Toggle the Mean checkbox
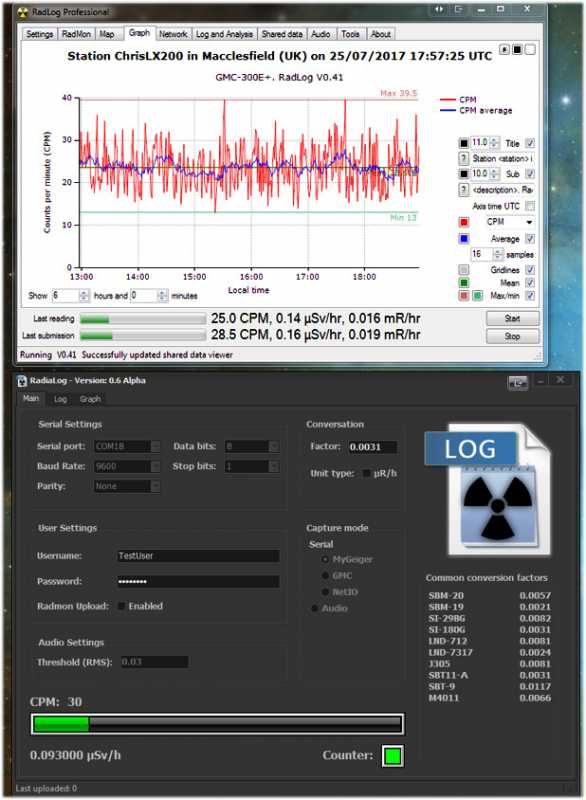This screenshot has height=800, width=586. [x=530, y=283]
